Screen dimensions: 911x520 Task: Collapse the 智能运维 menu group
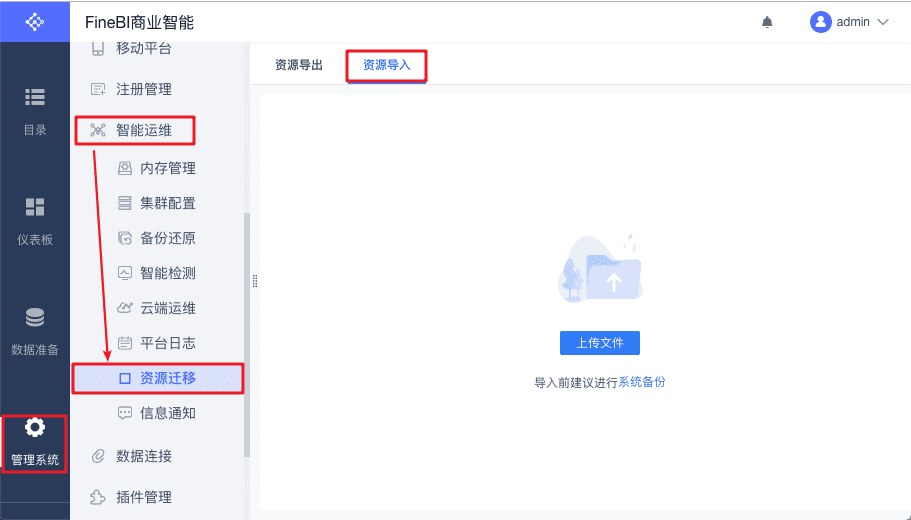point(143,130)
